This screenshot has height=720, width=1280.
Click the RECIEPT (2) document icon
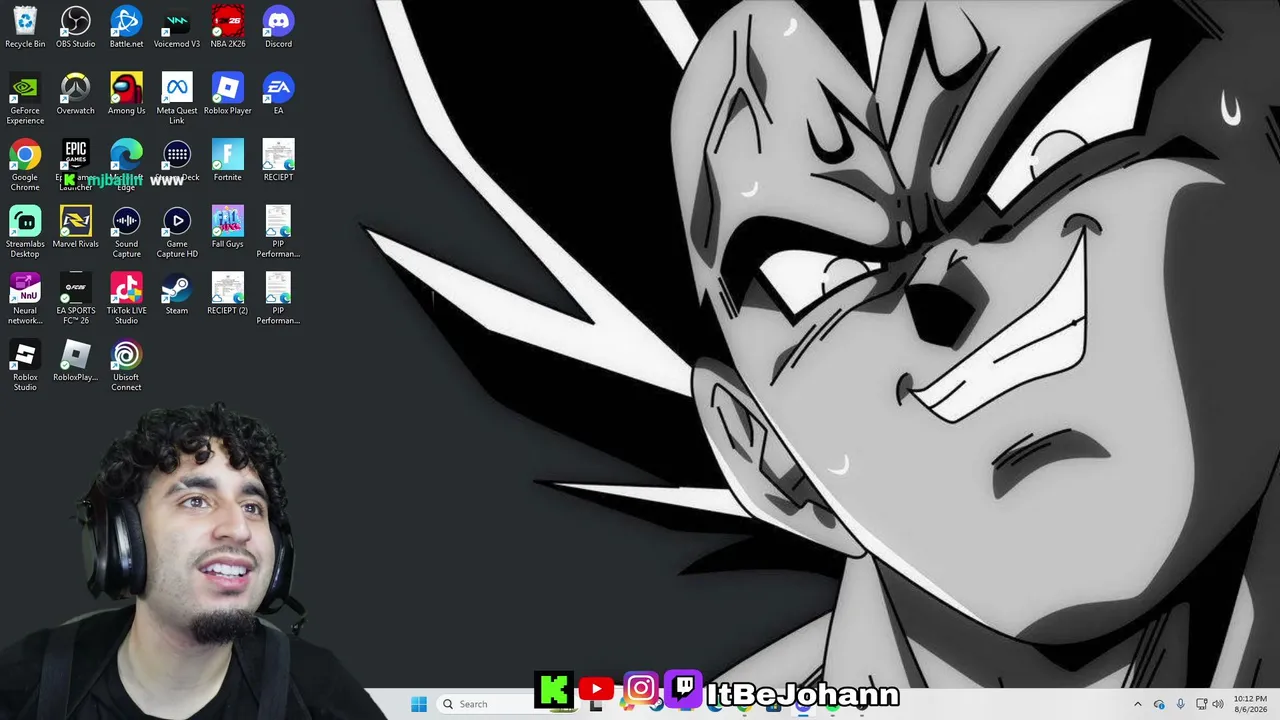coord(228,295)
